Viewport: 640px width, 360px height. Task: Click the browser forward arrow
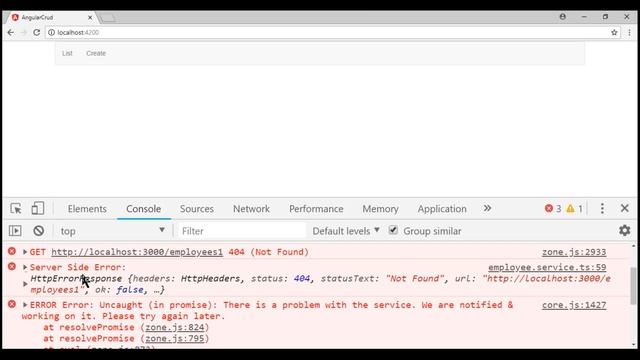click(x=24, y=32)
